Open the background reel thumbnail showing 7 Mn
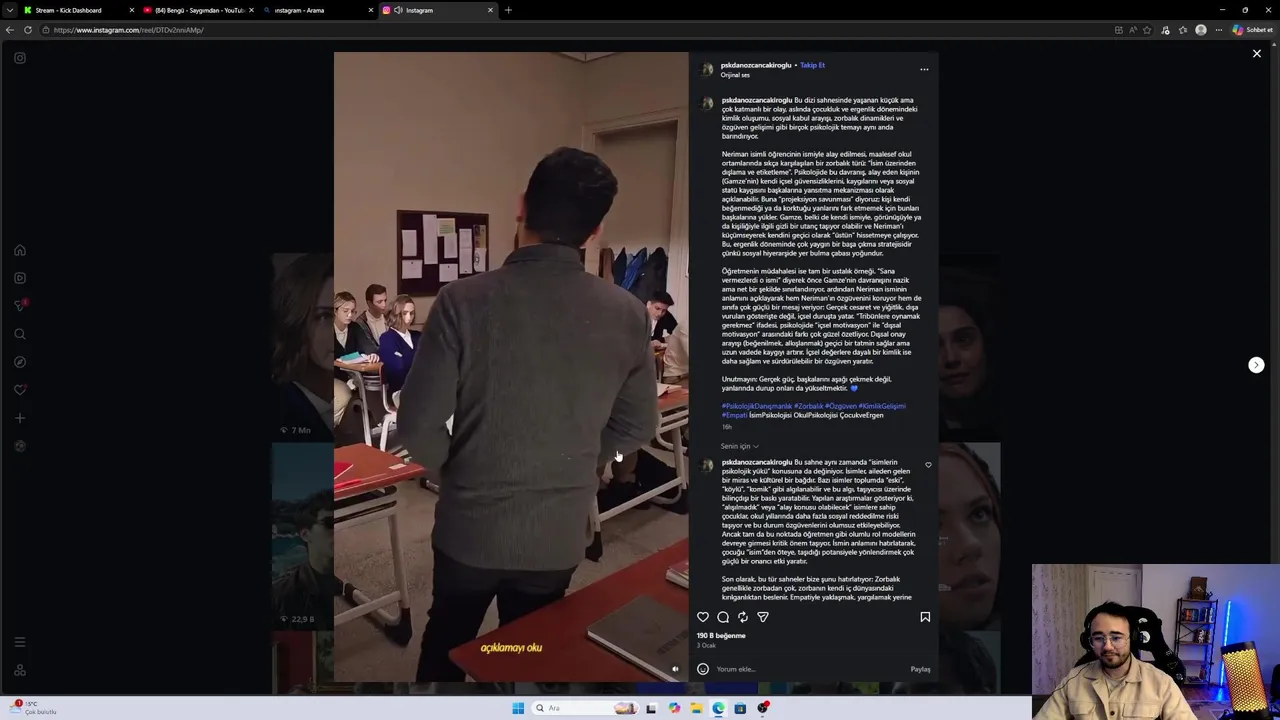1280x720 pixels. (x=303, y=345)
